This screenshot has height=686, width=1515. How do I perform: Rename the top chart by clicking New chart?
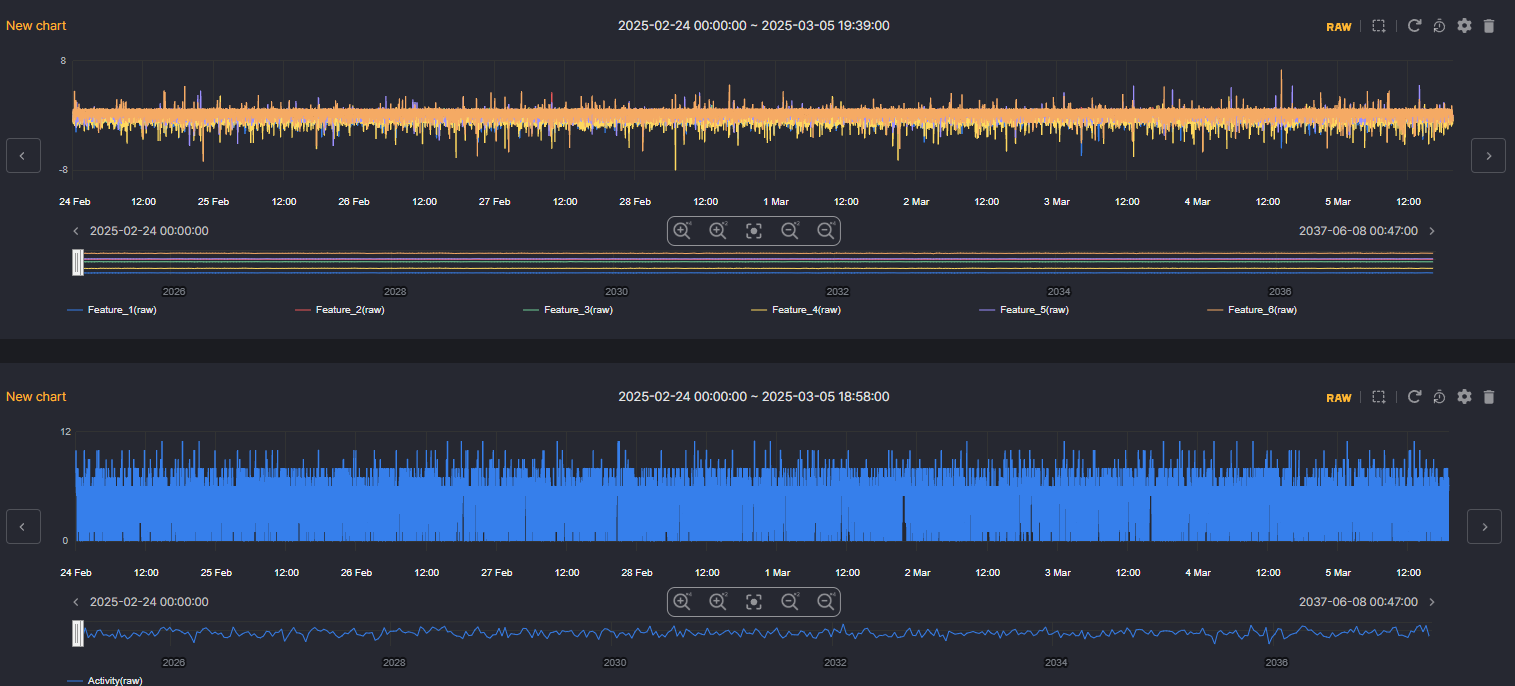36,25
